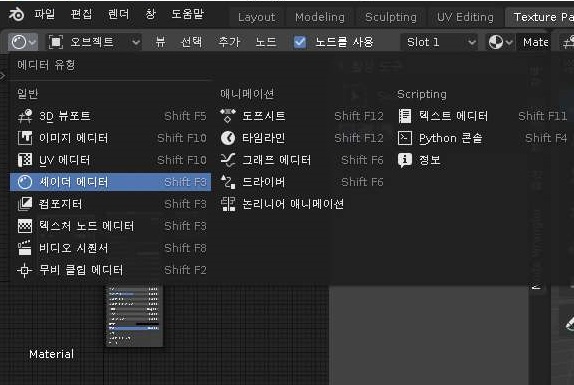
Task: Choose 비디오 시퀀서 editor type
Action: (111, 248)
